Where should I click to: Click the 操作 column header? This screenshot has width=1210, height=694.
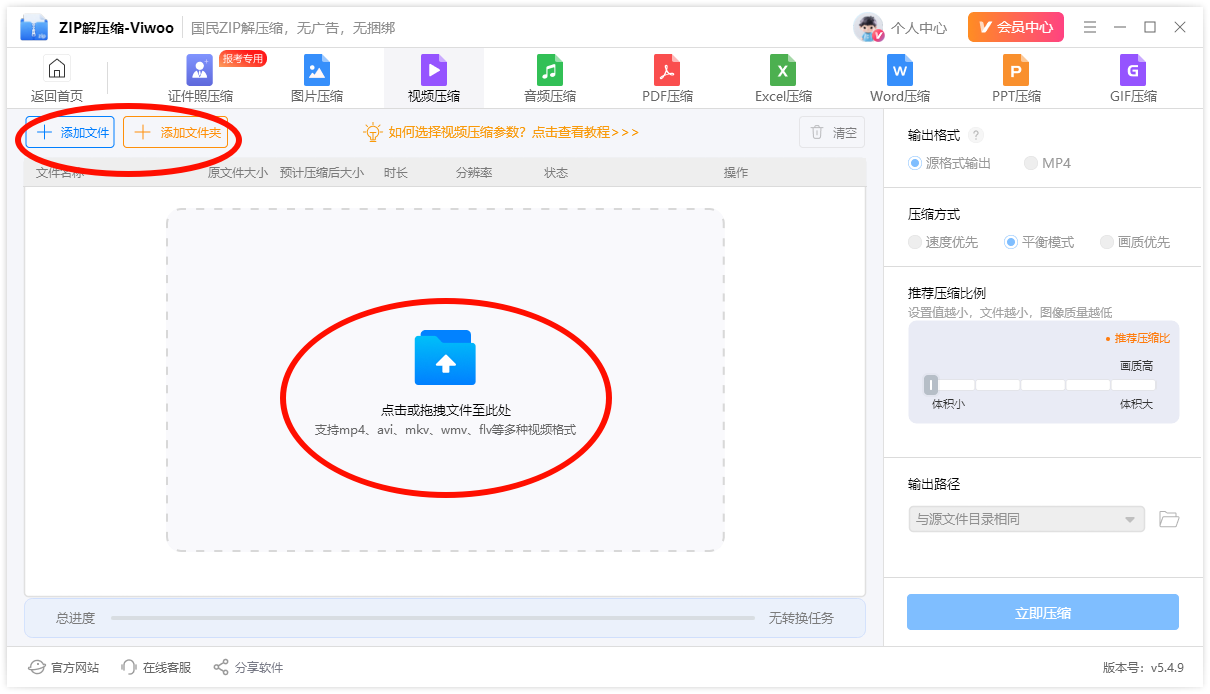(x=736, y=173)
